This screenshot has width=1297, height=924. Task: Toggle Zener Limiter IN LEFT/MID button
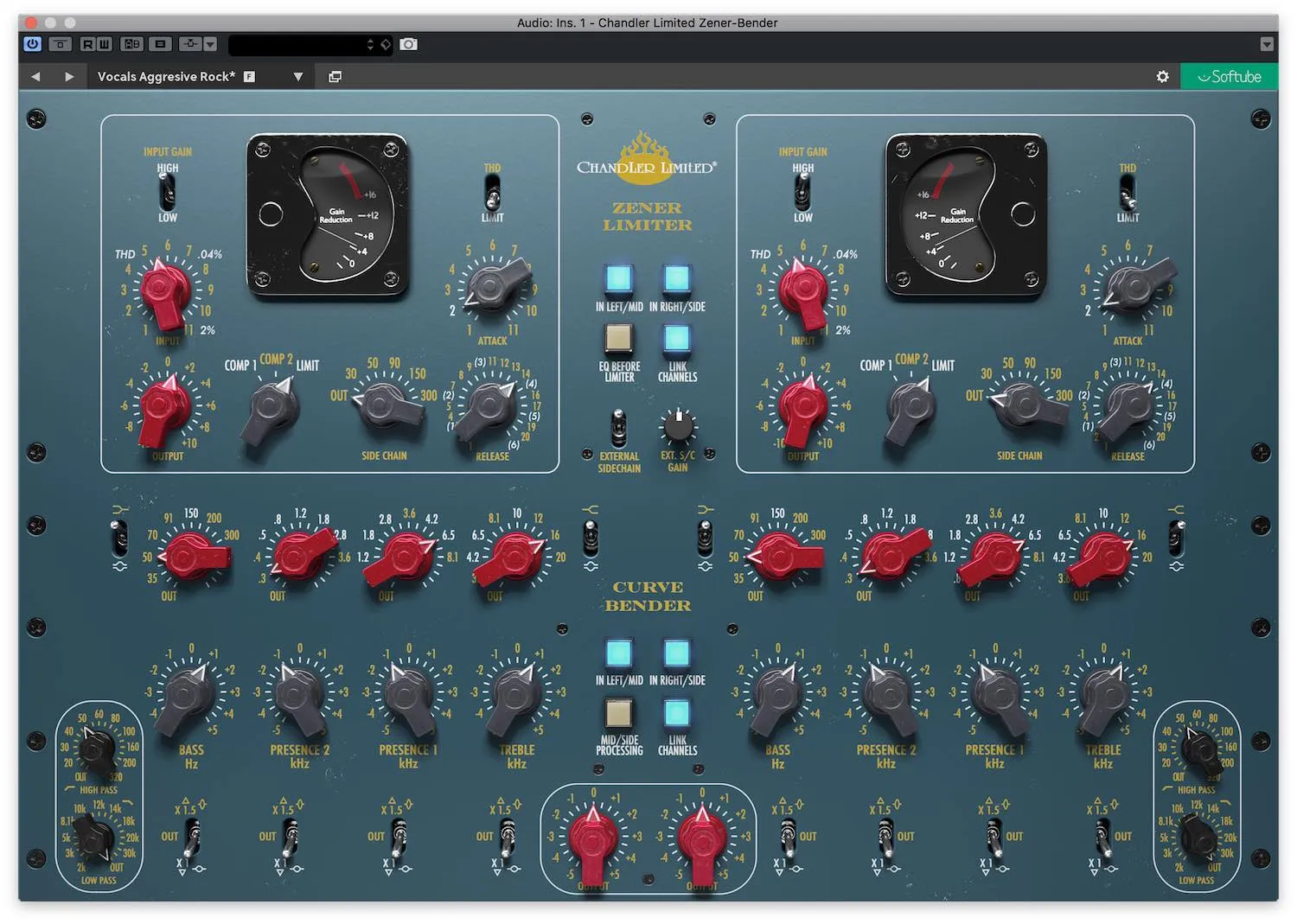click(618, 279)
